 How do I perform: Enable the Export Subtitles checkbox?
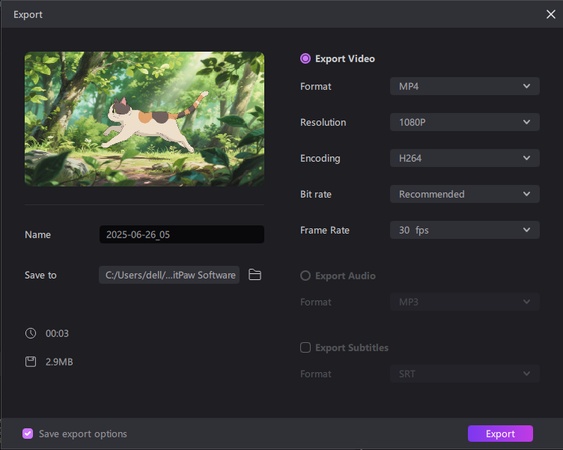pos(305,348)
